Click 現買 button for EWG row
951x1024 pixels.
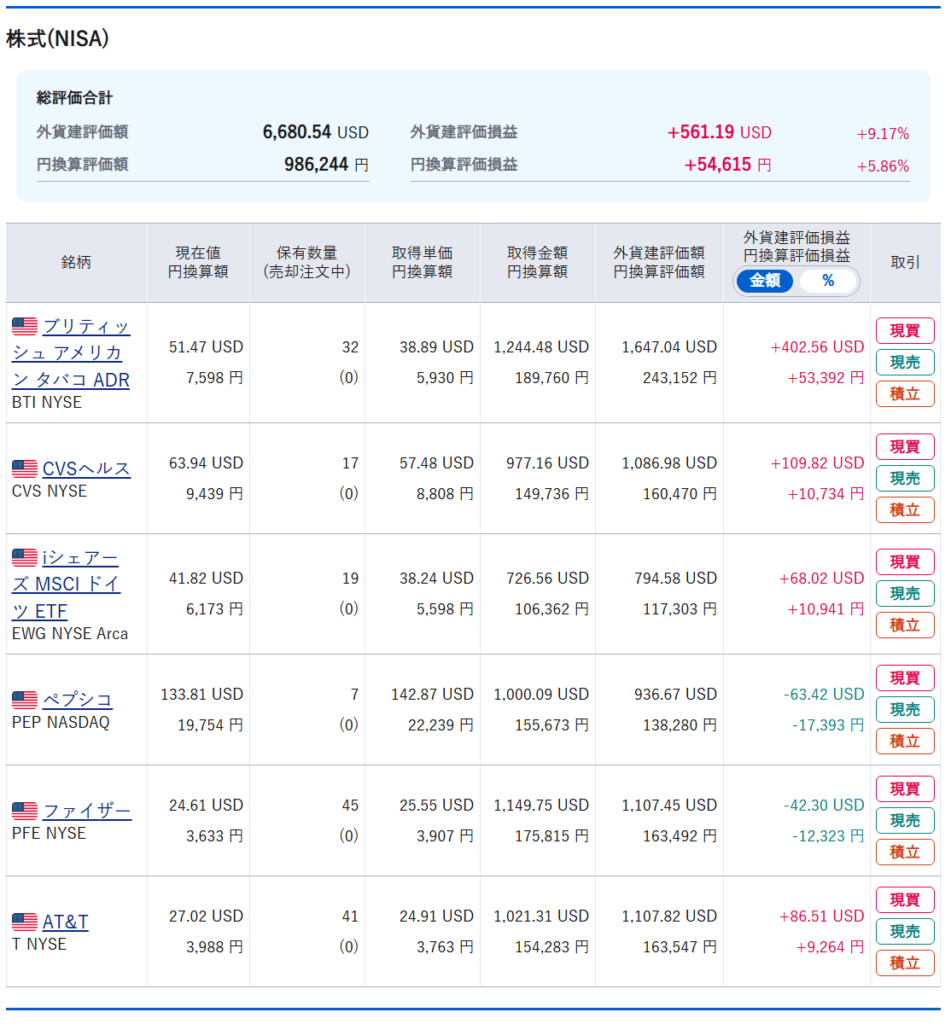pyautogui.click(x=905, y=562)
